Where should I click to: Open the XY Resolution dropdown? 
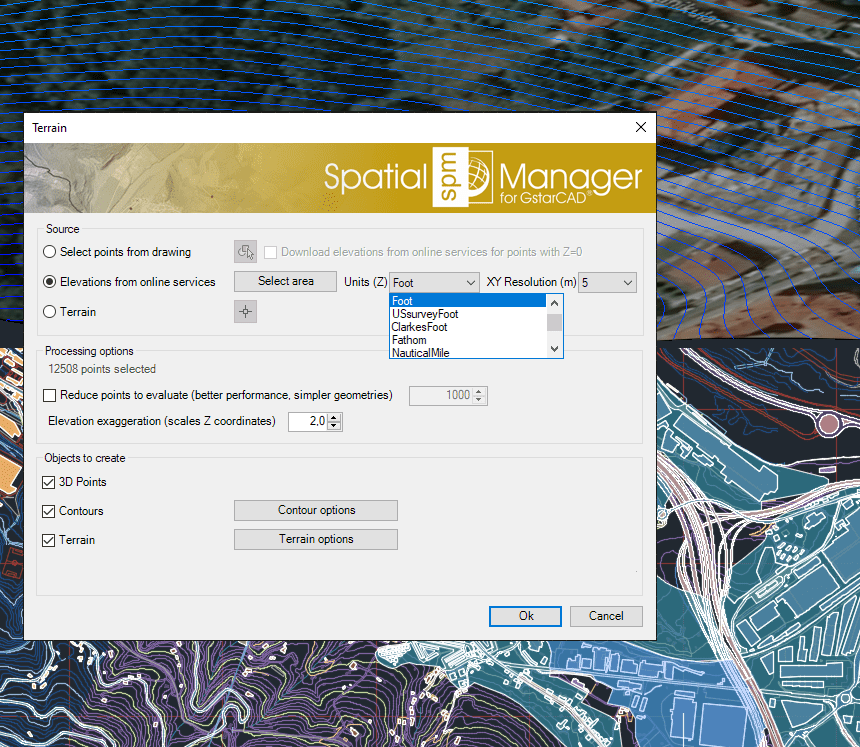[x=627, y=283]
